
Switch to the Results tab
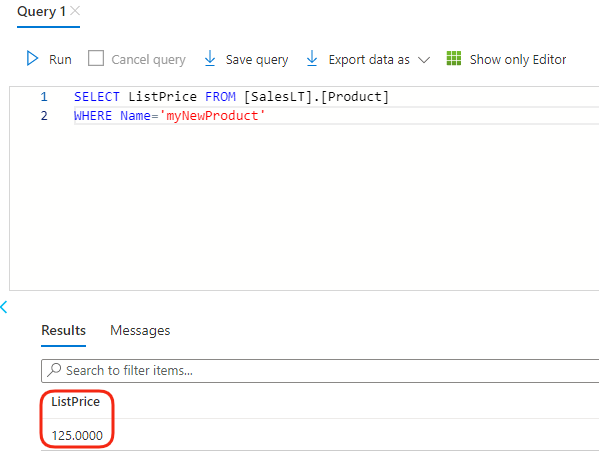tap(63, 330)
